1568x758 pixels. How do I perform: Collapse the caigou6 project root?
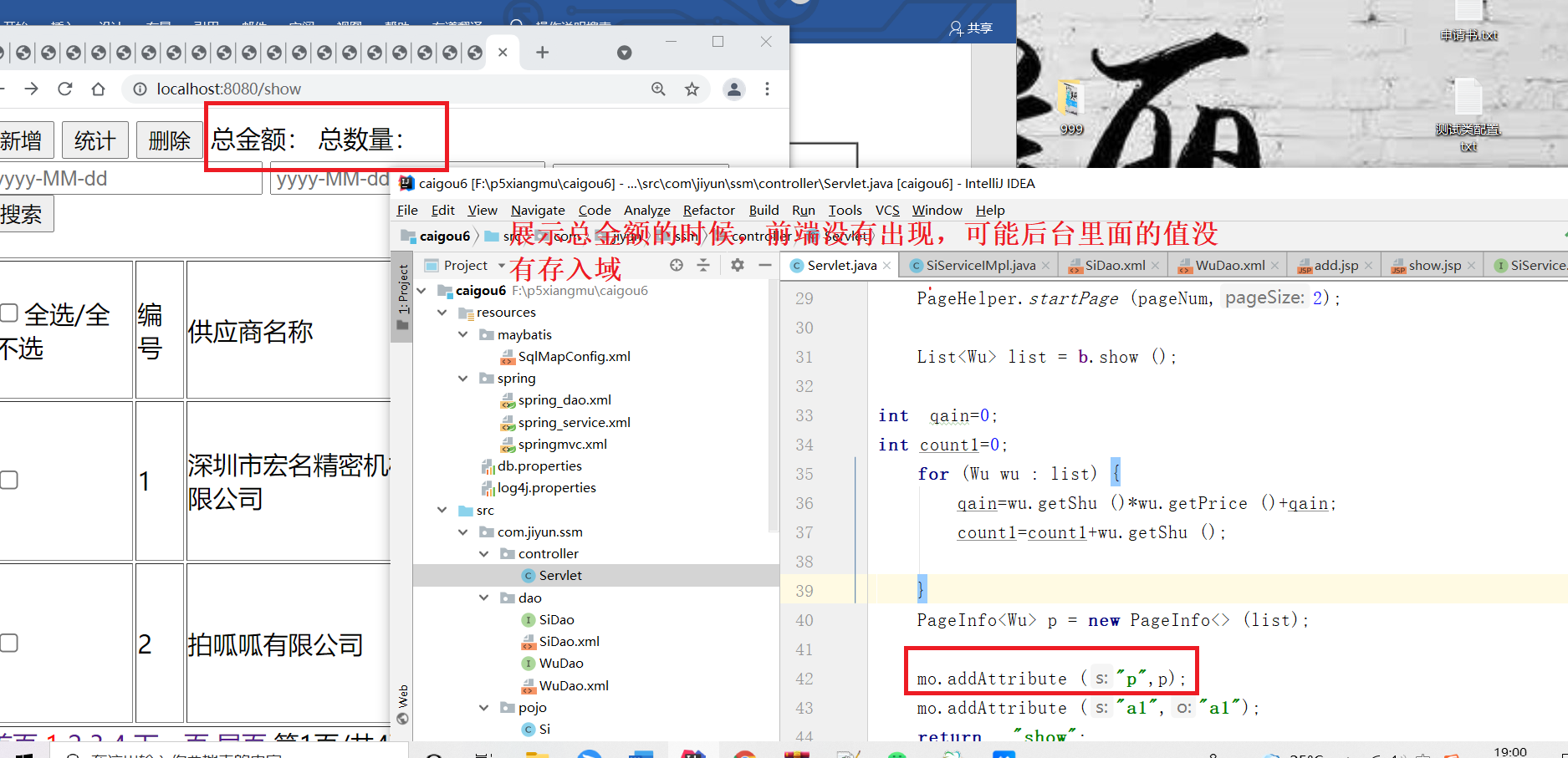[x=421, y=291]
